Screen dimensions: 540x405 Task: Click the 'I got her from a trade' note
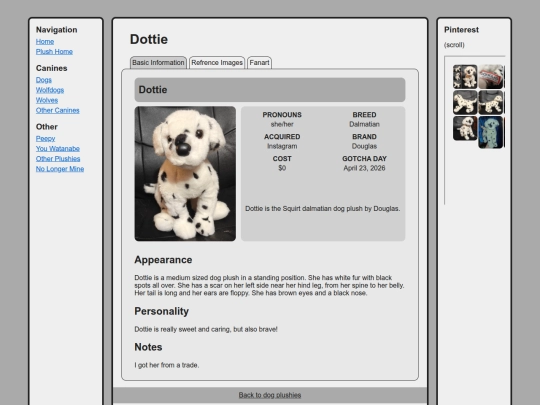(167, 365)
